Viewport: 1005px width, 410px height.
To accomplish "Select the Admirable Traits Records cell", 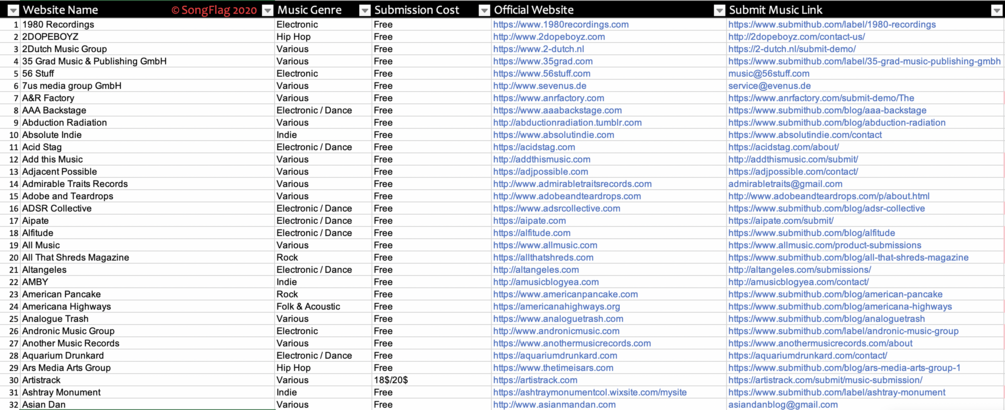I will coord(147,184).
